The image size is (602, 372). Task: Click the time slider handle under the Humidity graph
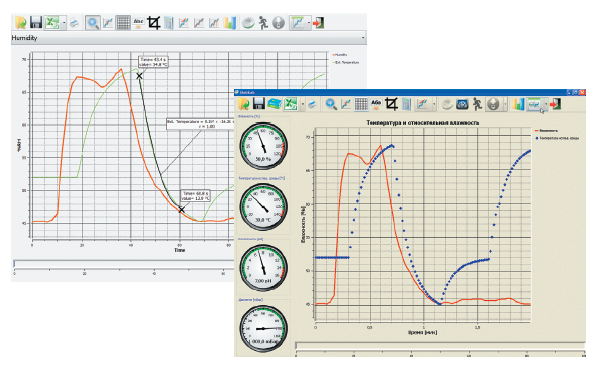point(14,263)
